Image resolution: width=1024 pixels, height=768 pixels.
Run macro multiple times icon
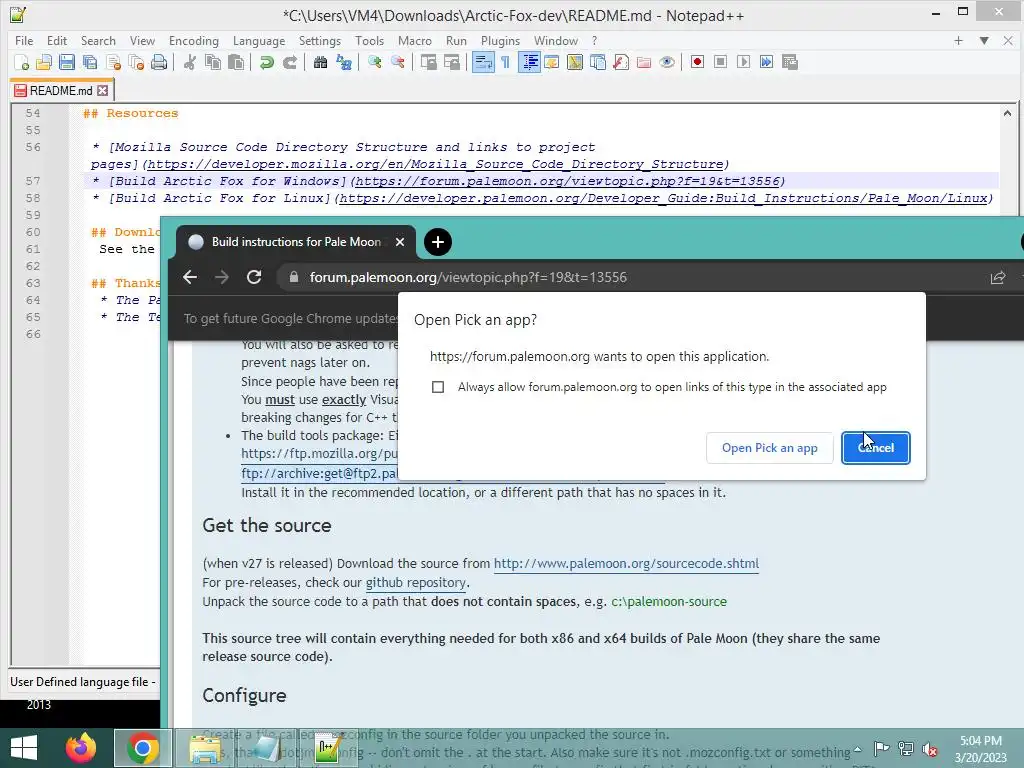(x=767, y=62)
